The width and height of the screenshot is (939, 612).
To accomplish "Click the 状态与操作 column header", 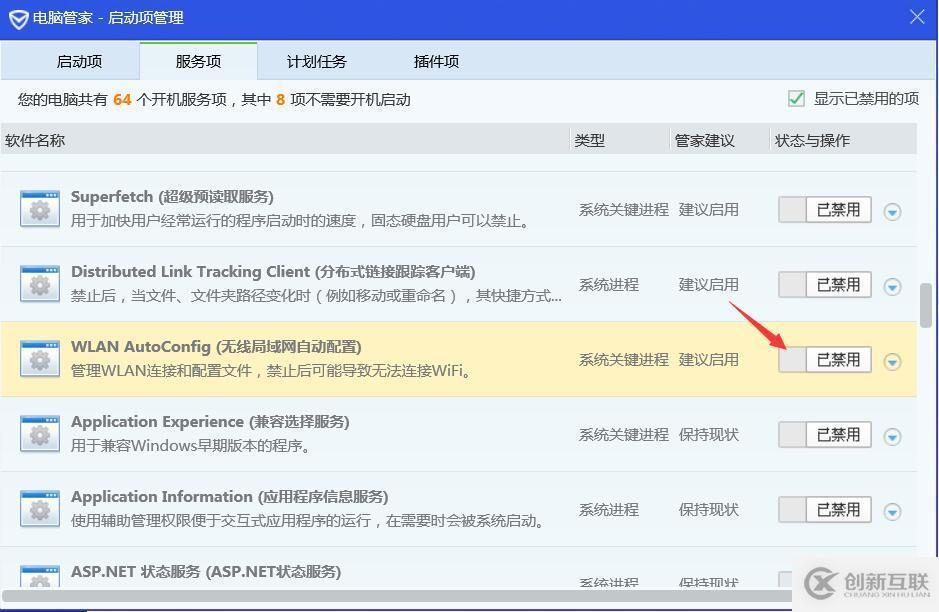I will tap(843, 140).
